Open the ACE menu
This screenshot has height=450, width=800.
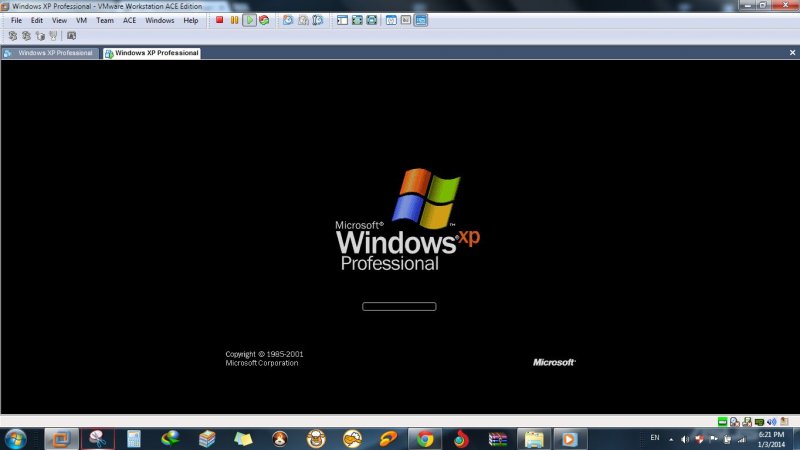(x=130, y=20)
